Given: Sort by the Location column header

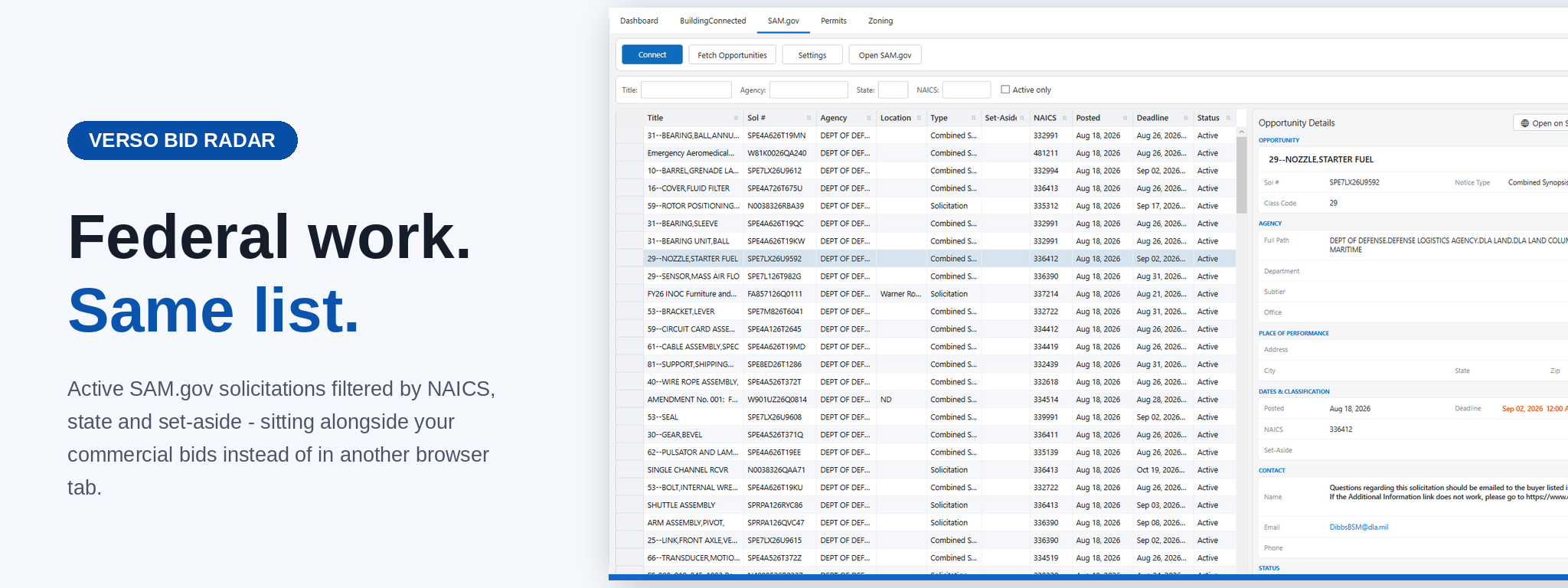Looking at the screenshot, I should coord(896,118).
